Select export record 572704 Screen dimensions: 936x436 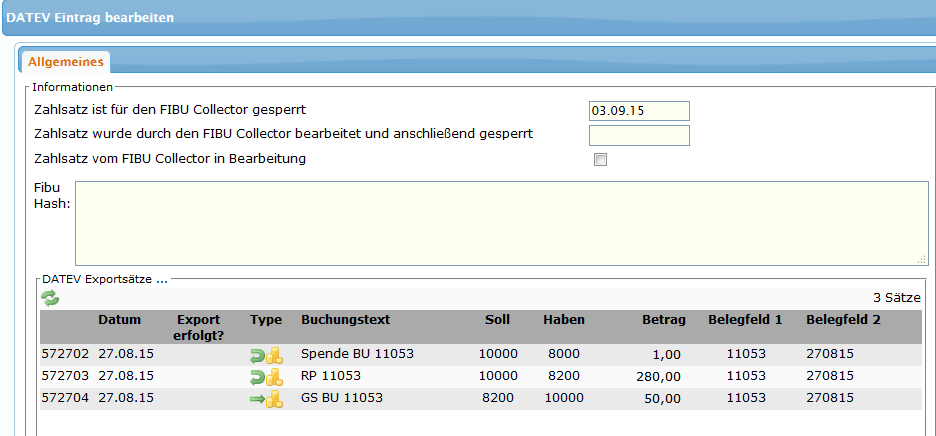click(x=65, y=399)
